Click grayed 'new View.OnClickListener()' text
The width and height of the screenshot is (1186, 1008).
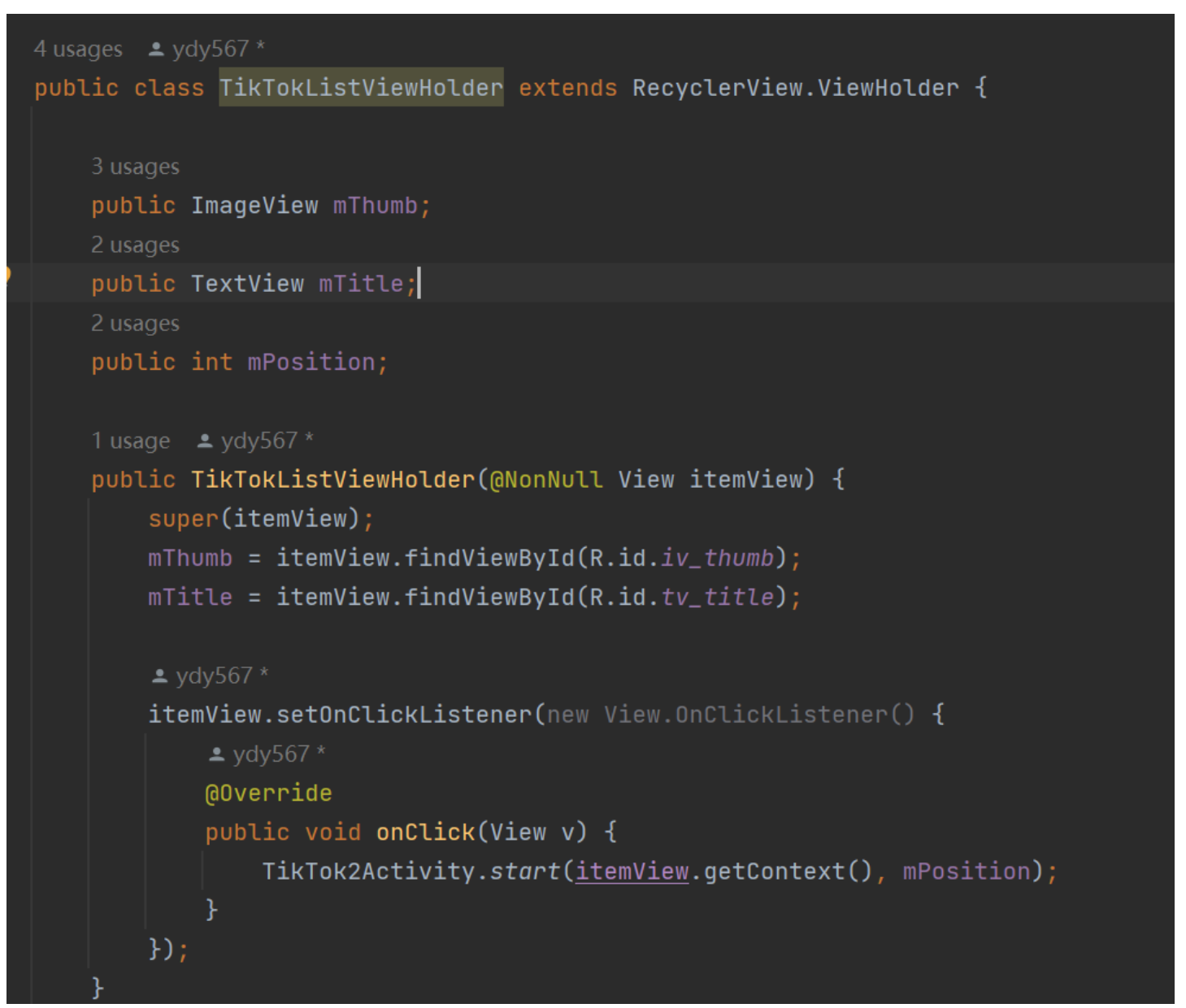(x=730, y=715)
